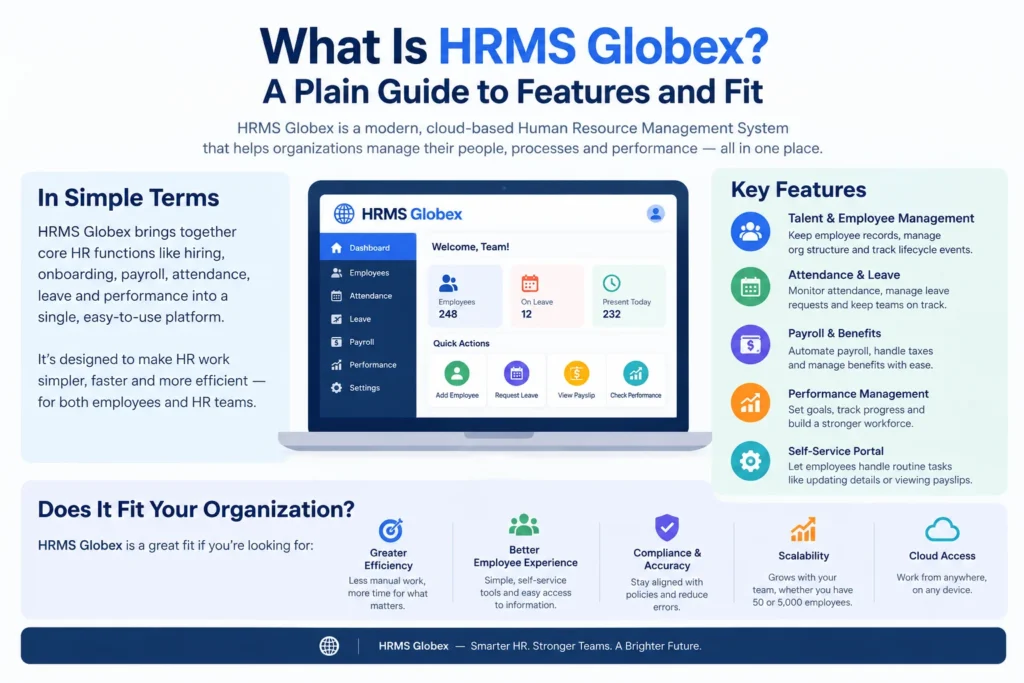This screenshot has width=1024, height=683.
Task: Click "A Plain Guide to Features and Fit" subtitle
Action: 513,91
